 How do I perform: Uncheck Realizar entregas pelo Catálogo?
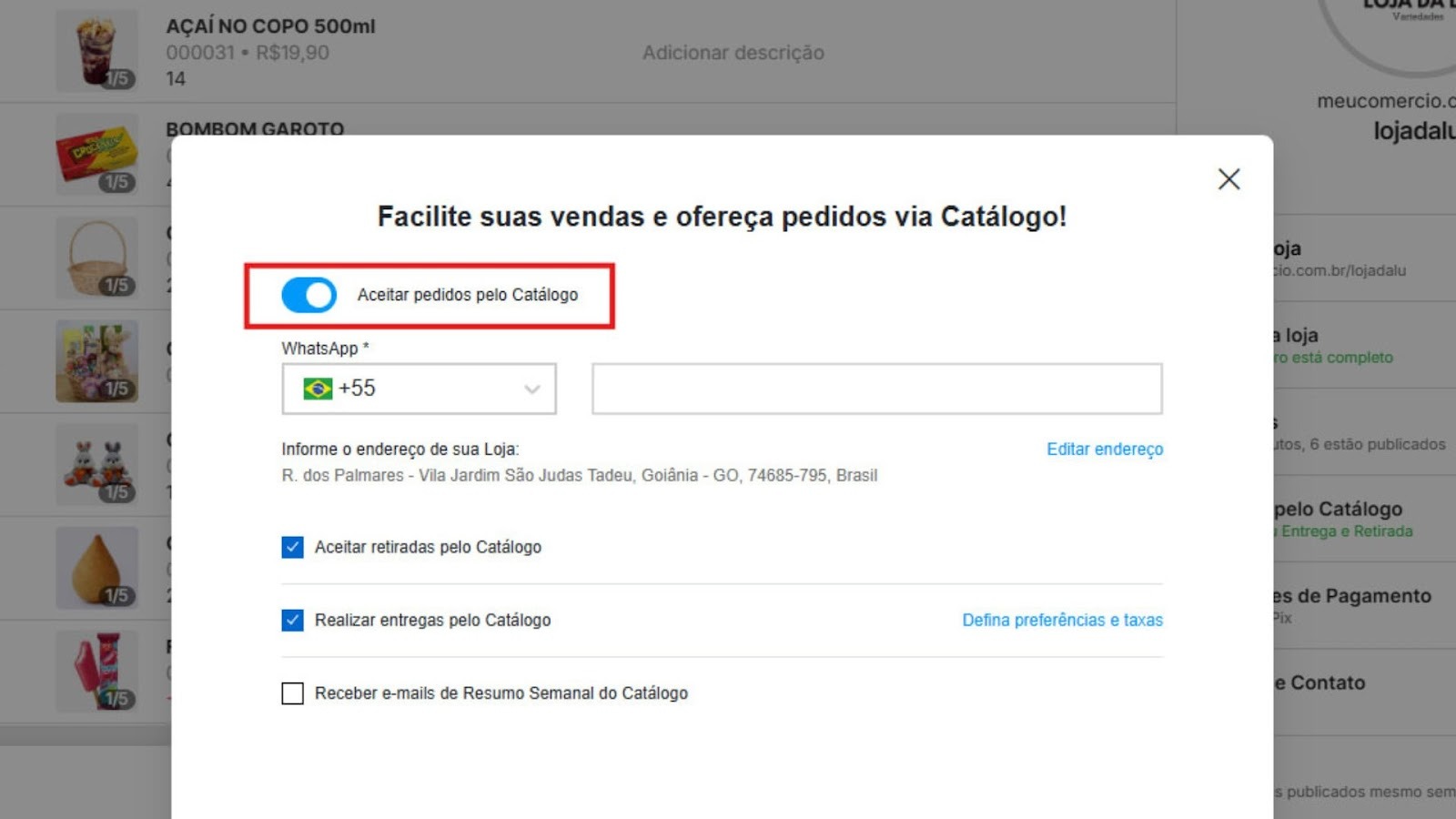pyautogui.click(x=291, y=620)
